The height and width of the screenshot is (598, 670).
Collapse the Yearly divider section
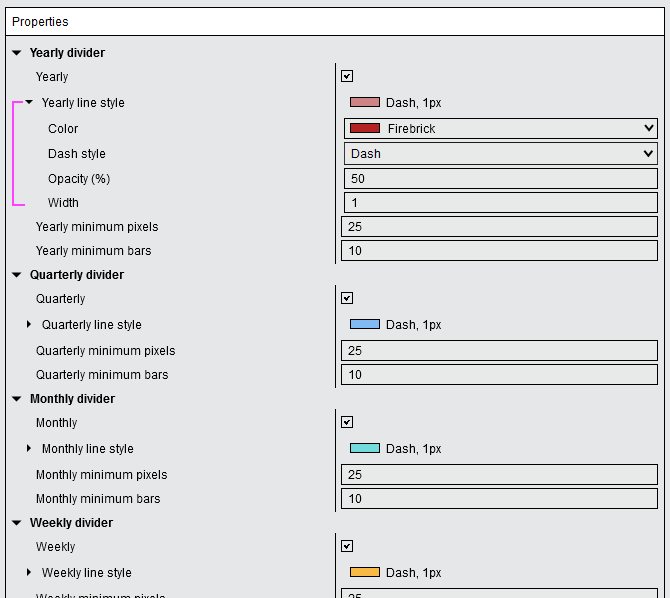point(17,53)
